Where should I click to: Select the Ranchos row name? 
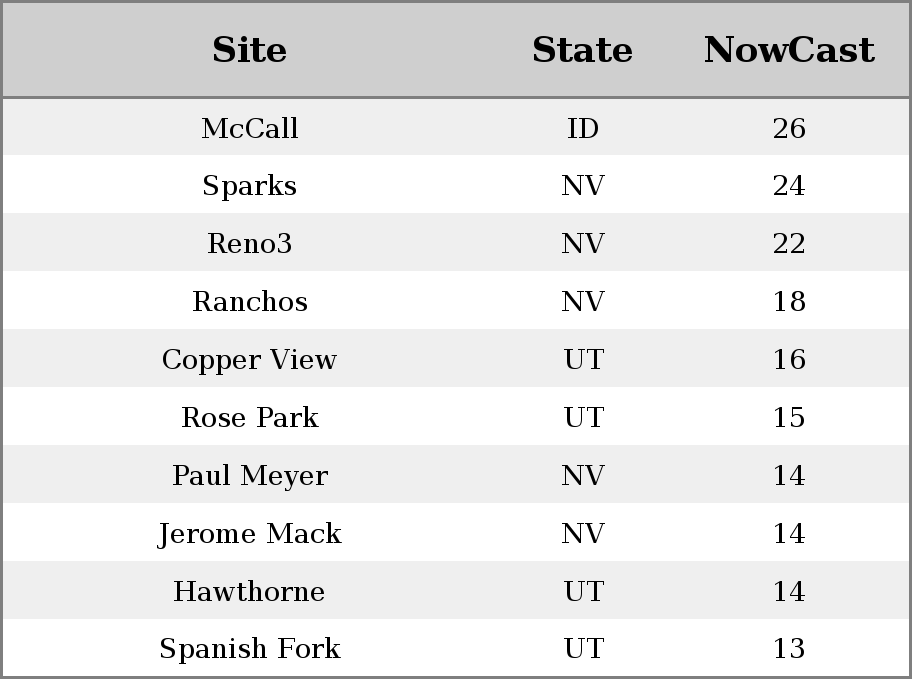[x=249, y=302]
